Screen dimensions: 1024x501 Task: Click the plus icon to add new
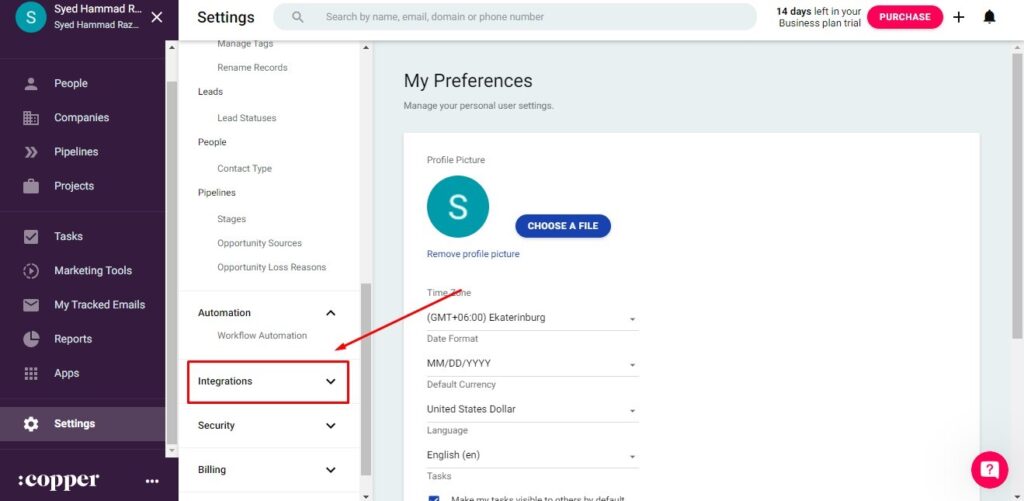959,18
